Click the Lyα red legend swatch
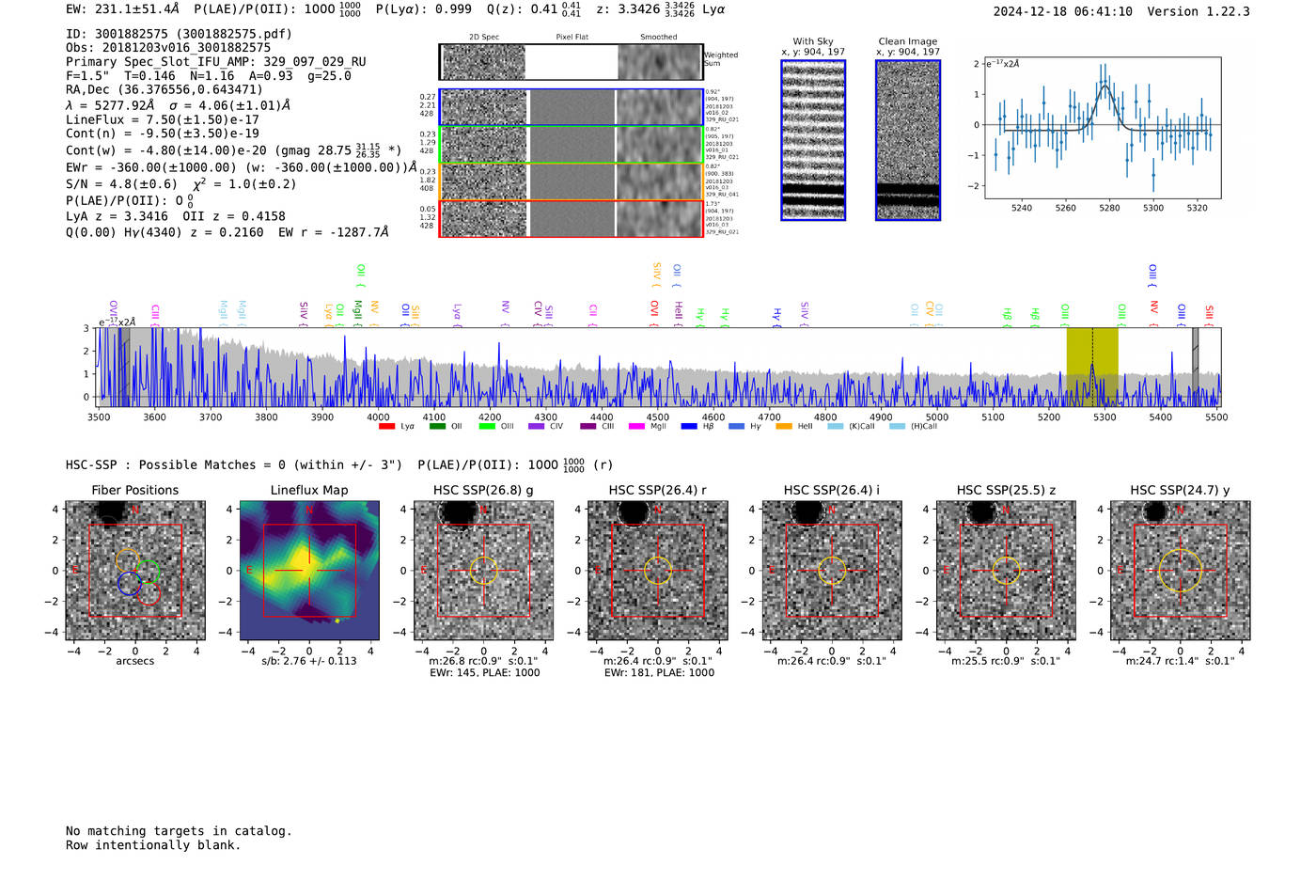 tap(386, 427)
